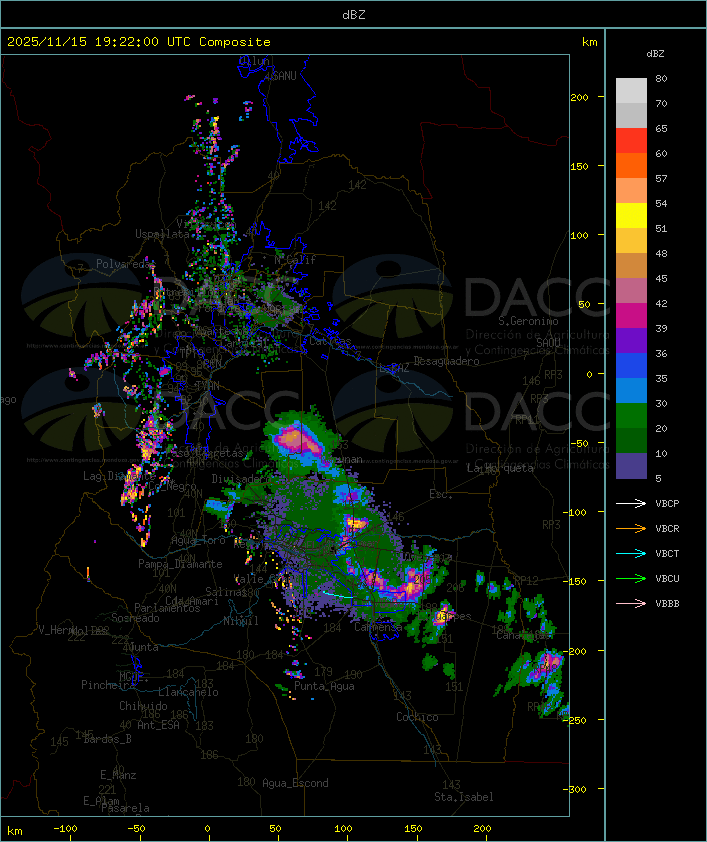
Task: Pick the magenta swatch between 42 and 39
Action: [631, 315]
